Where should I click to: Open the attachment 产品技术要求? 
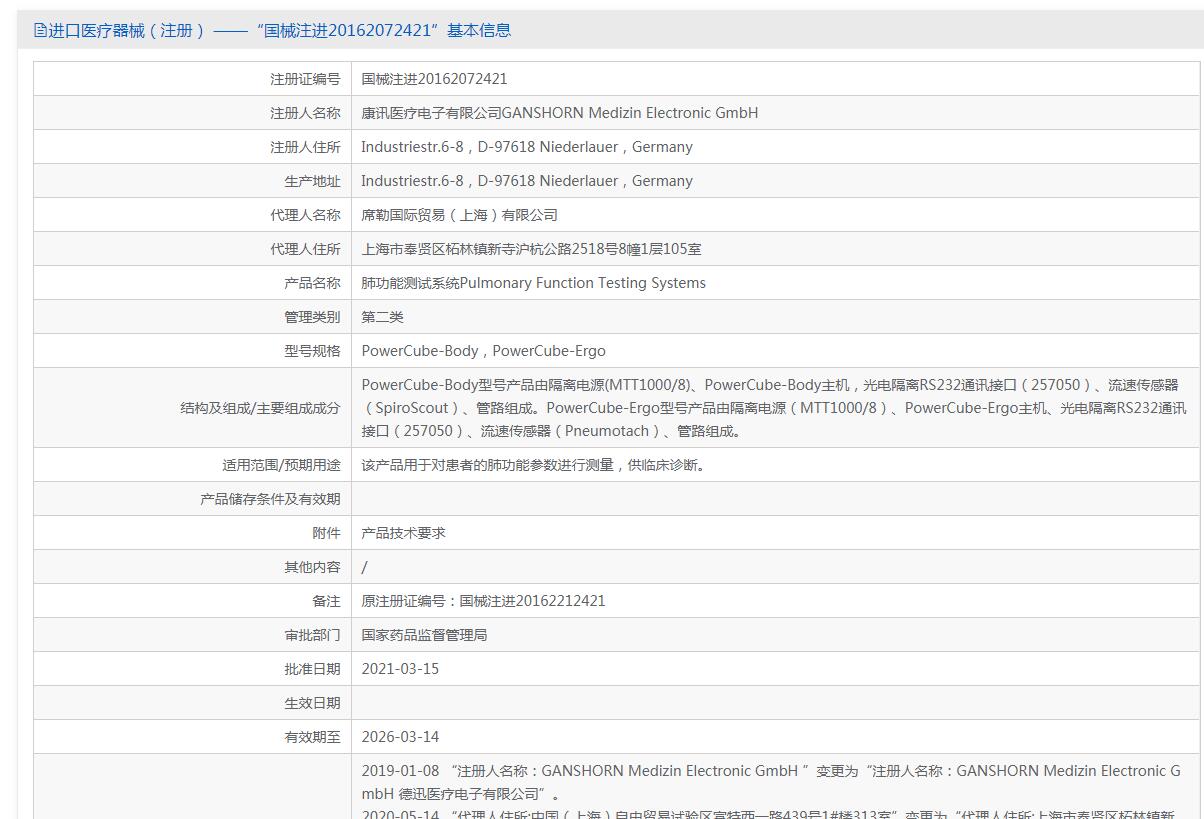403,533
